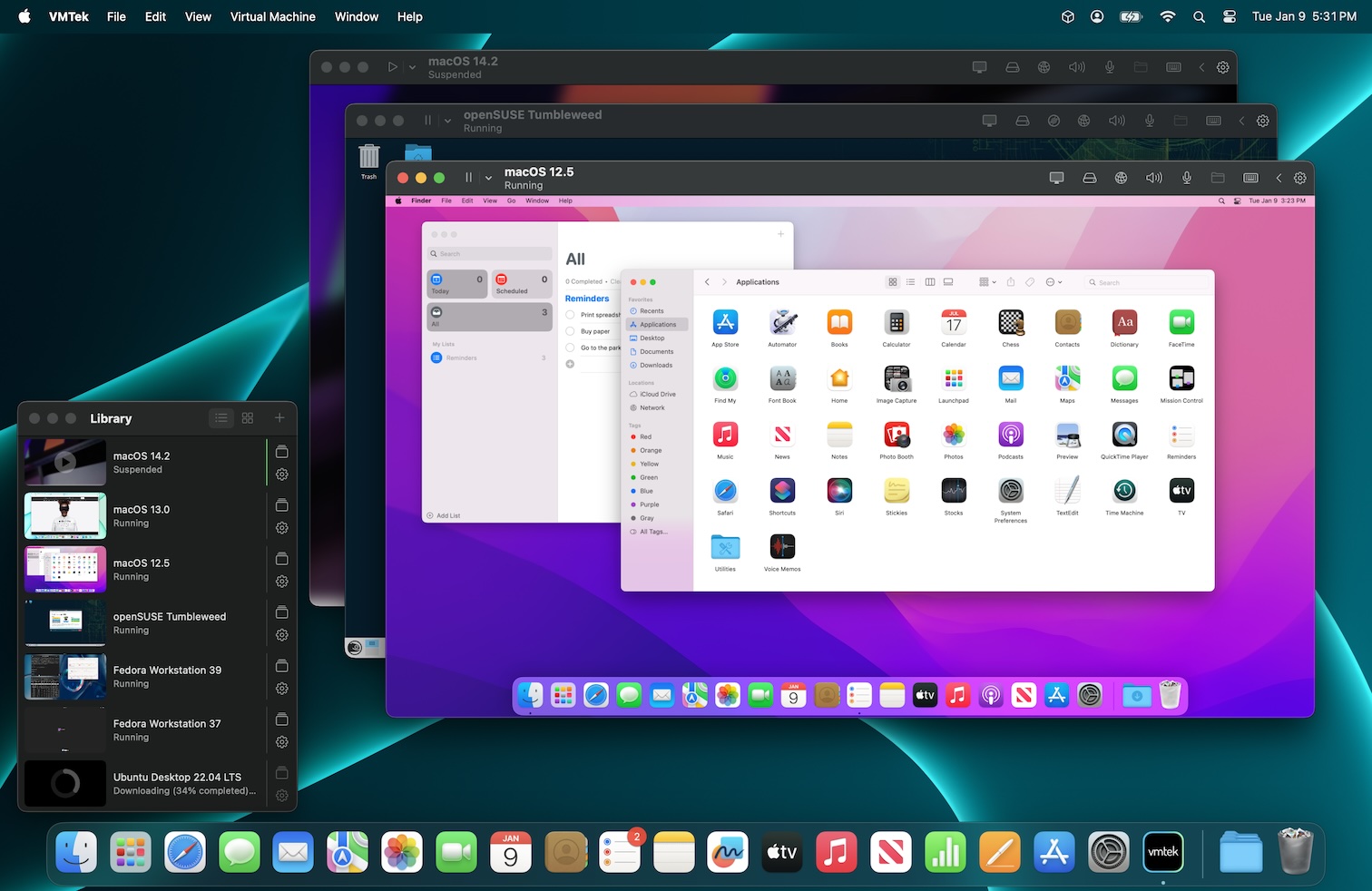This screenshot has height=891, width=1372.
Task: Select Ubuntu Desktop 22.04 LTS download thumbnail
Action: tap(65, 783)
